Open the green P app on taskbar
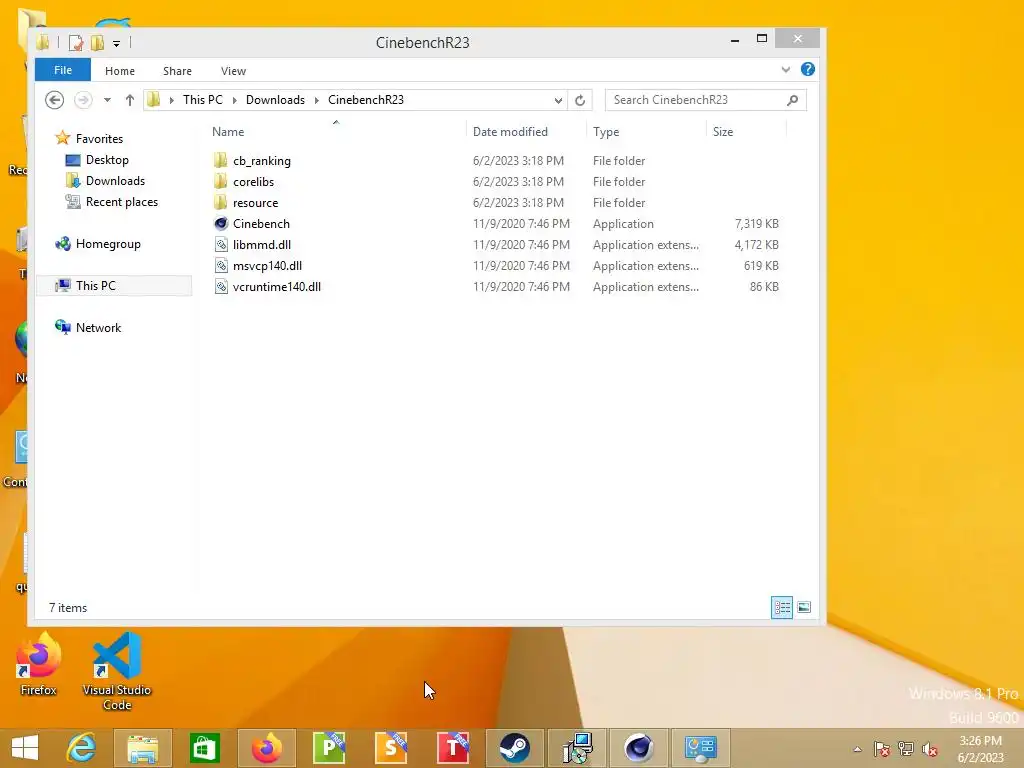 [x=328, y=748]
